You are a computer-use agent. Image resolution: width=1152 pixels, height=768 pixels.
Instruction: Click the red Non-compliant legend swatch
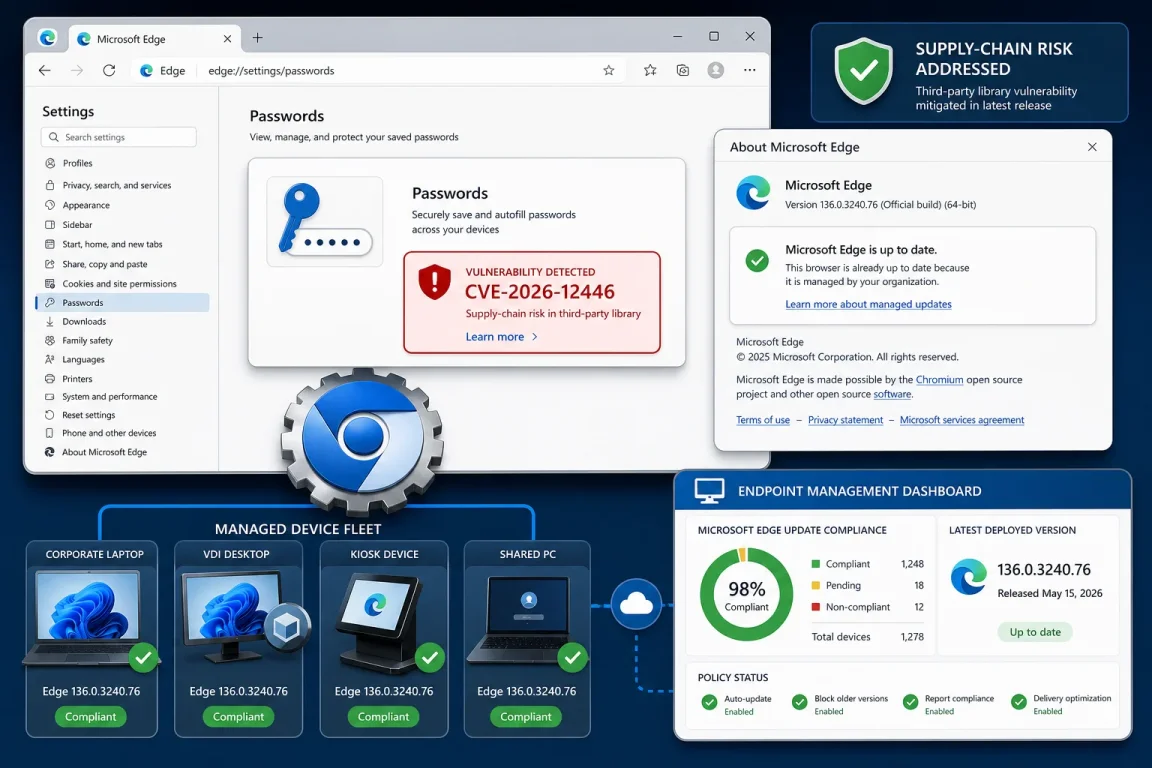[816, 607]
